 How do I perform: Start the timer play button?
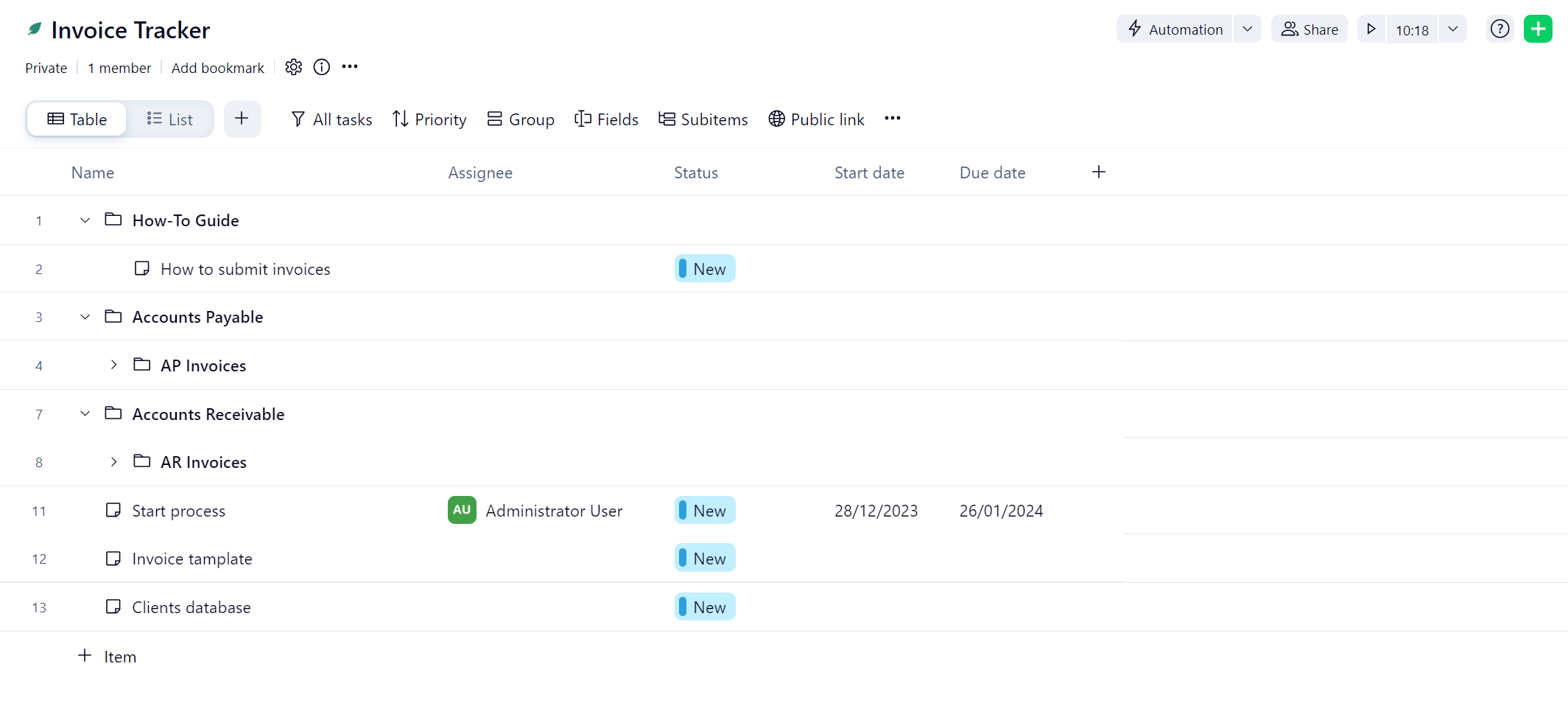[1371, 29]
